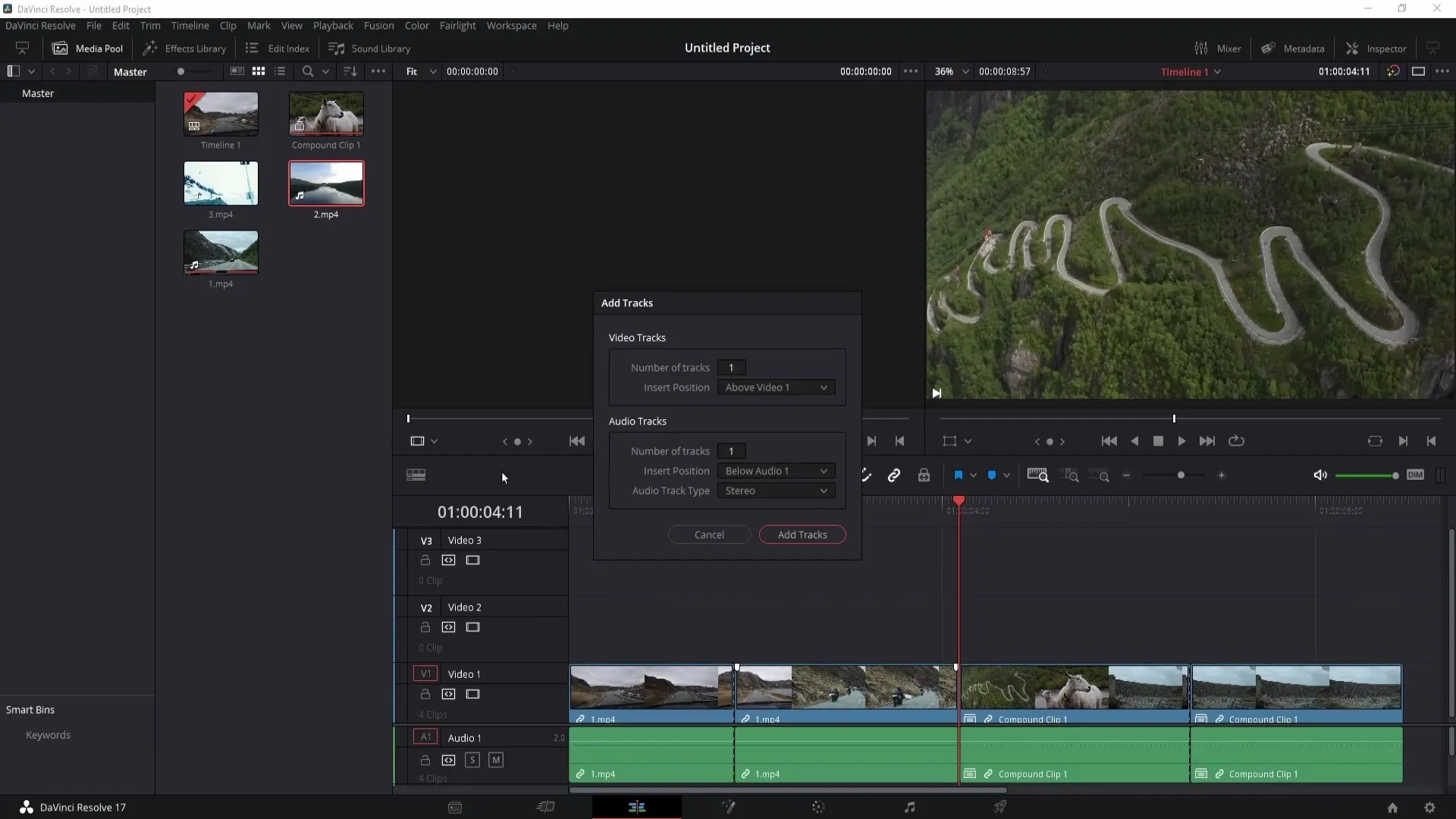The width and height of the screenshot is (1456, 819).
Task: Toggle the Link clips icon in toolbar
Action: point(893,474)
